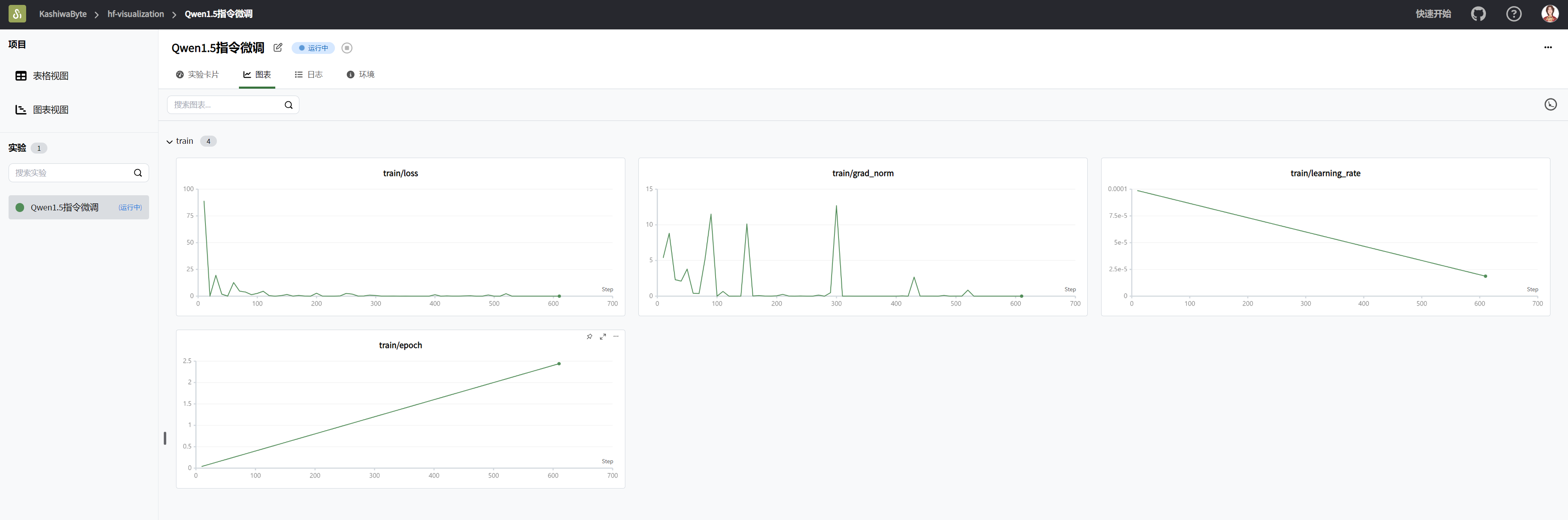Select Qwen1.5指令微调 experiment in sidebar list

(65, 208)
